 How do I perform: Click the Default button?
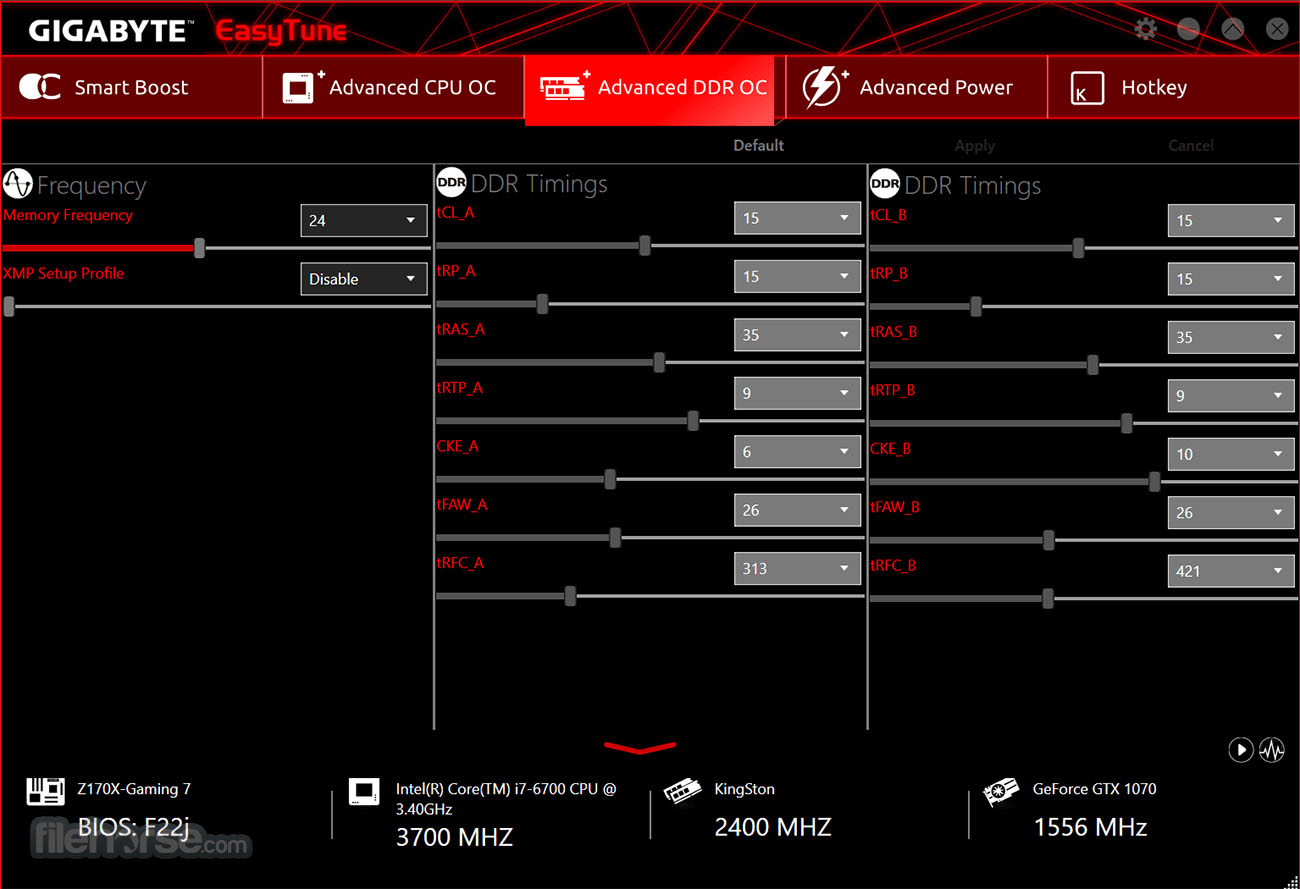(x=758, y=145)
